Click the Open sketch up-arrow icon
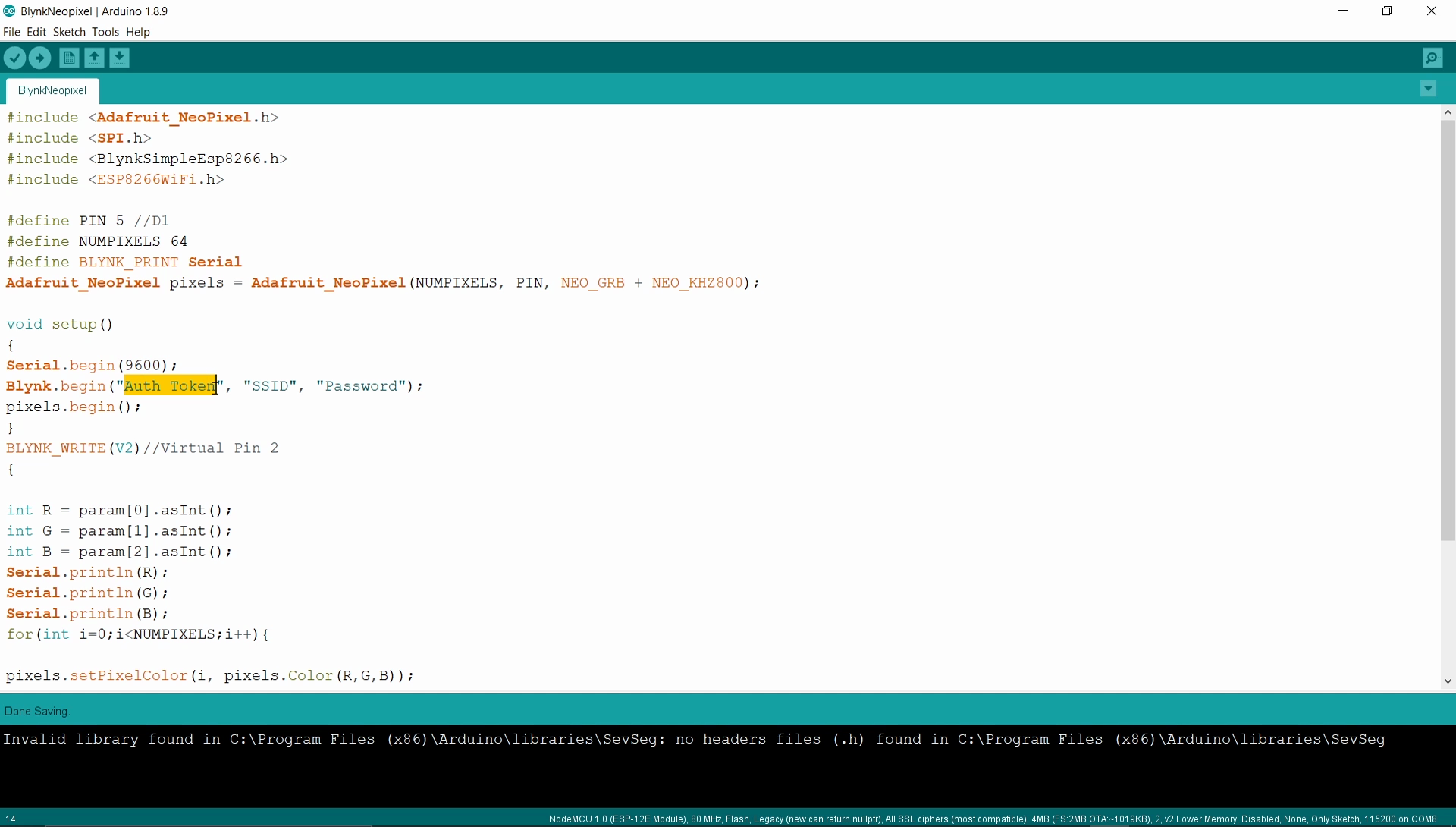Screen dimensions: 1456x827 click(94, 58)
